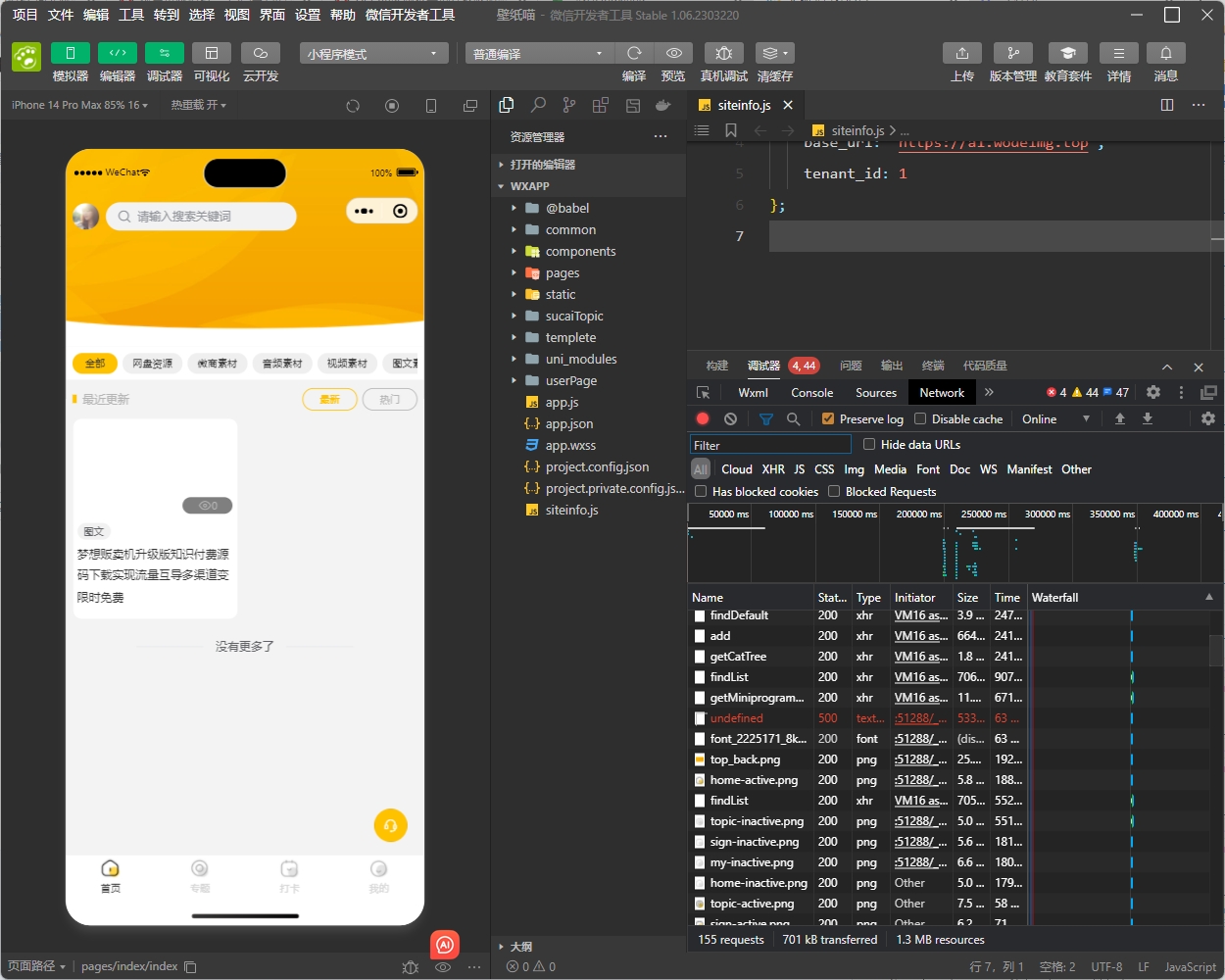Open the source control branch icon
The width and height of the screenshot is (1225, 980).
click(569, 105)
